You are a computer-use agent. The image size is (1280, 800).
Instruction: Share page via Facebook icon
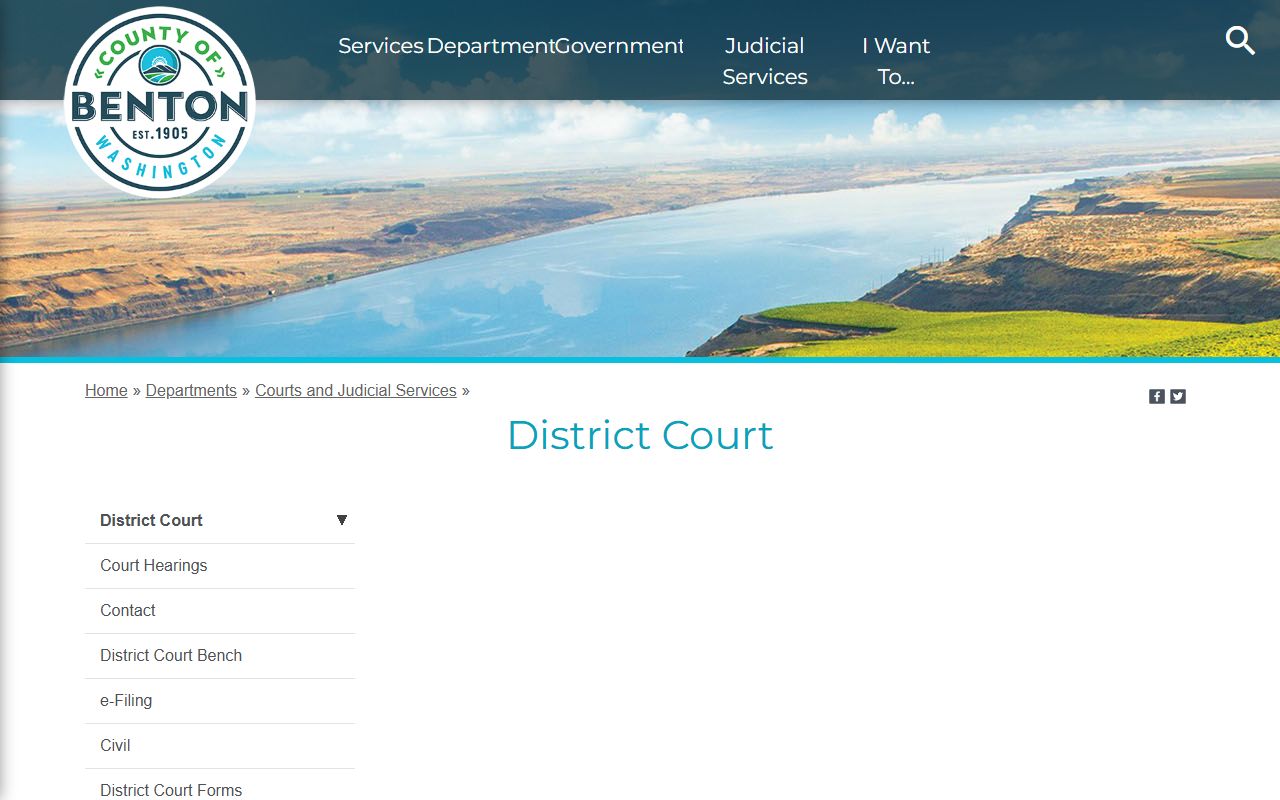click(x=1157, y=396)
